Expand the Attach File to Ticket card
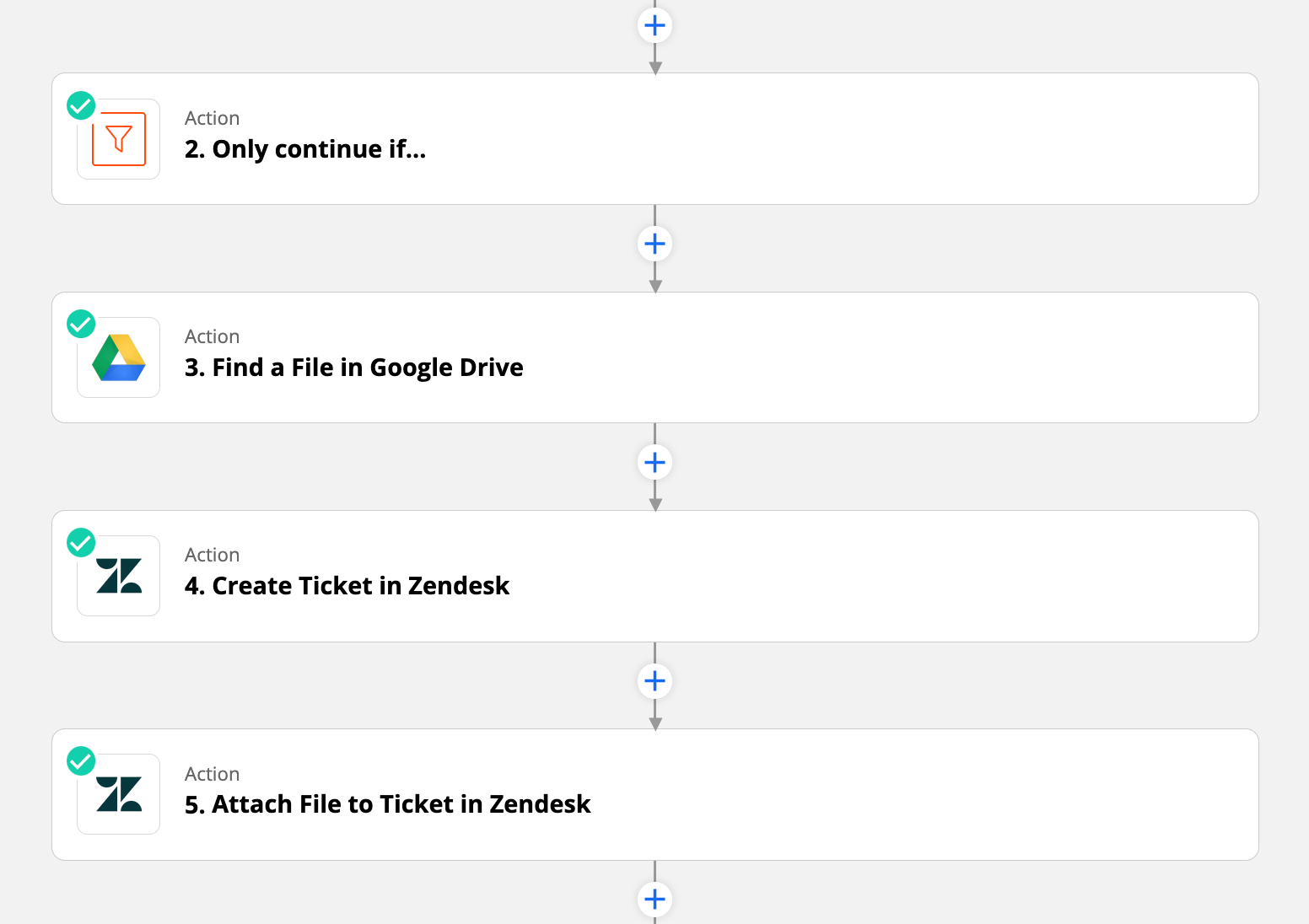 tap(655, 794)
